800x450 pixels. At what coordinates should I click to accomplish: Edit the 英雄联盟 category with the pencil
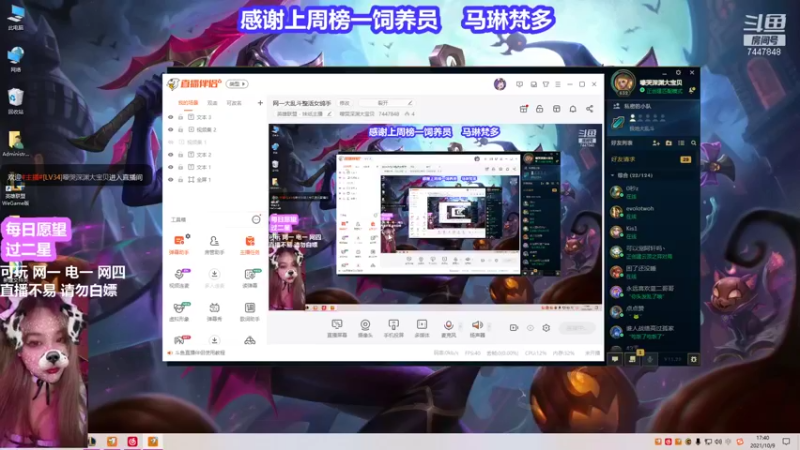(x=329, y=114)
